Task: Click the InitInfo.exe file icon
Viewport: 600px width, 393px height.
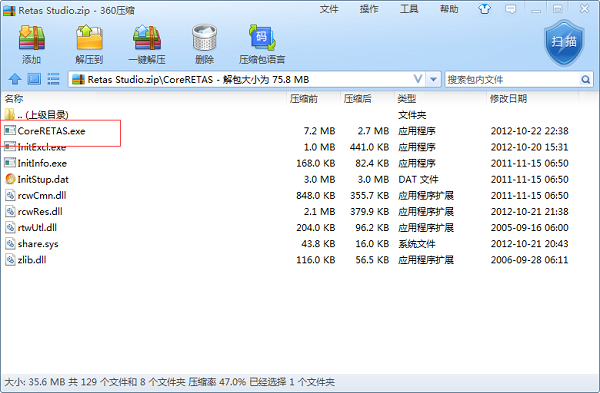Action: (x=10, y=163)
